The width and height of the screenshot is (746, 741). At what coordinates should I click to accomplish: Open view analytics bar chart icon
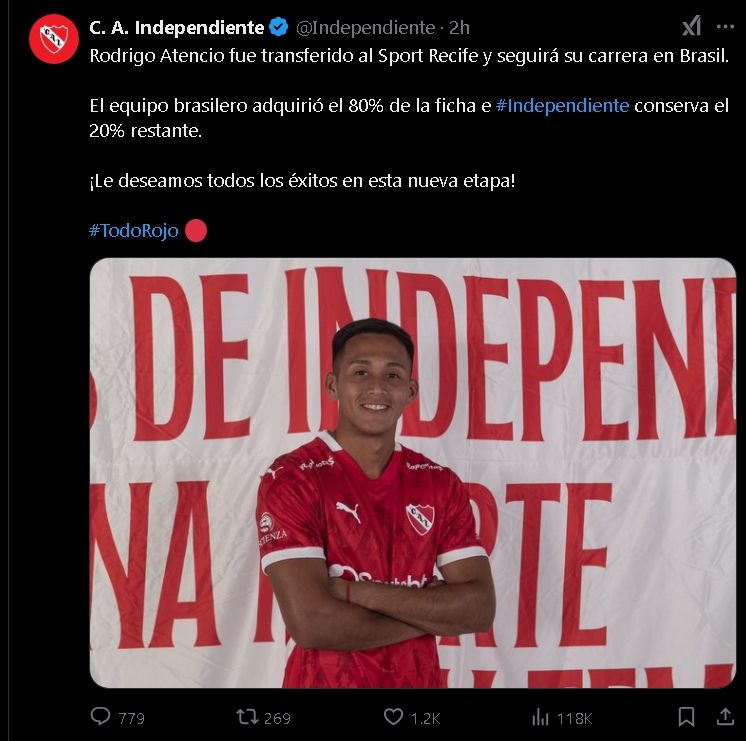click(540, 716)
